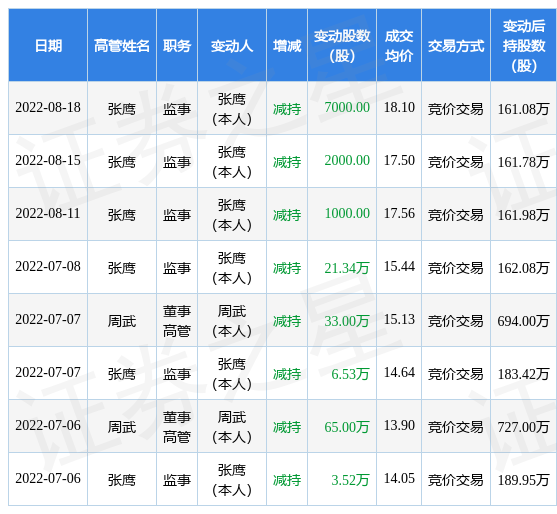Click the 日期 column header
This screenshot has width=557, height=514.
[48, 46]
